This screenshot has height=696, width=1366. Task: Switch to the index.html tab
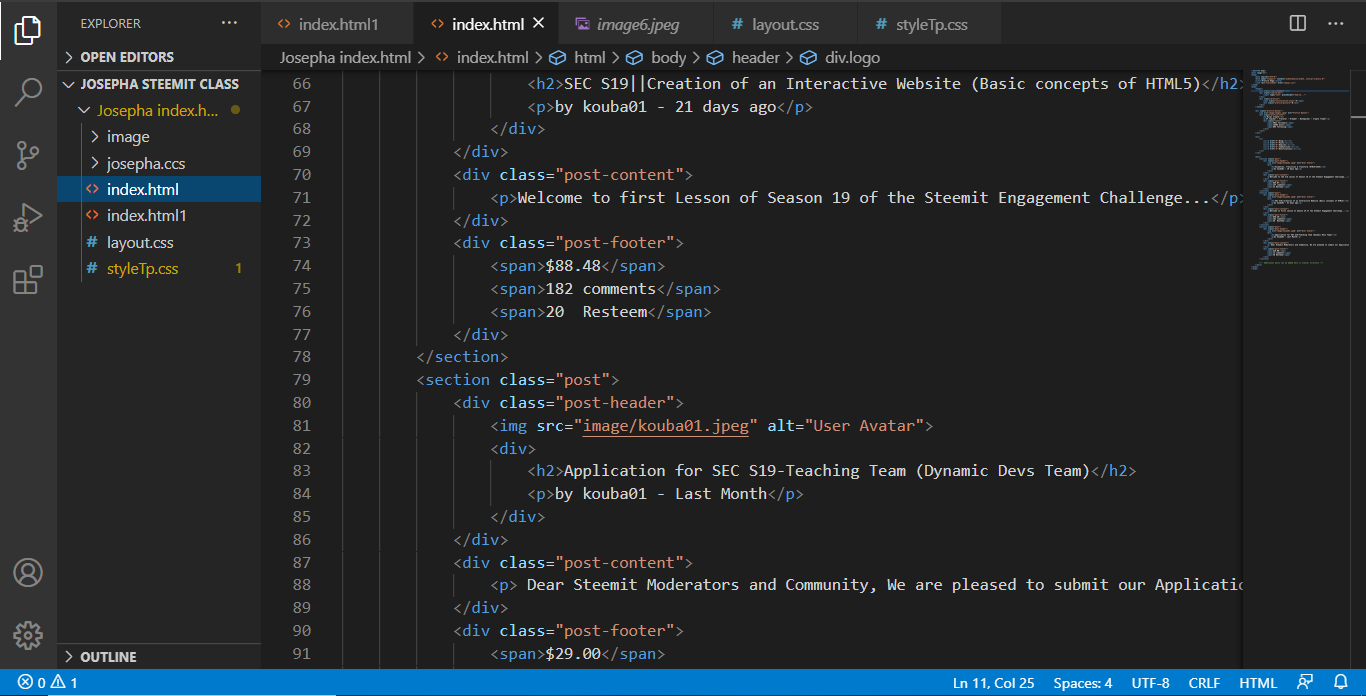click(487, 23)
